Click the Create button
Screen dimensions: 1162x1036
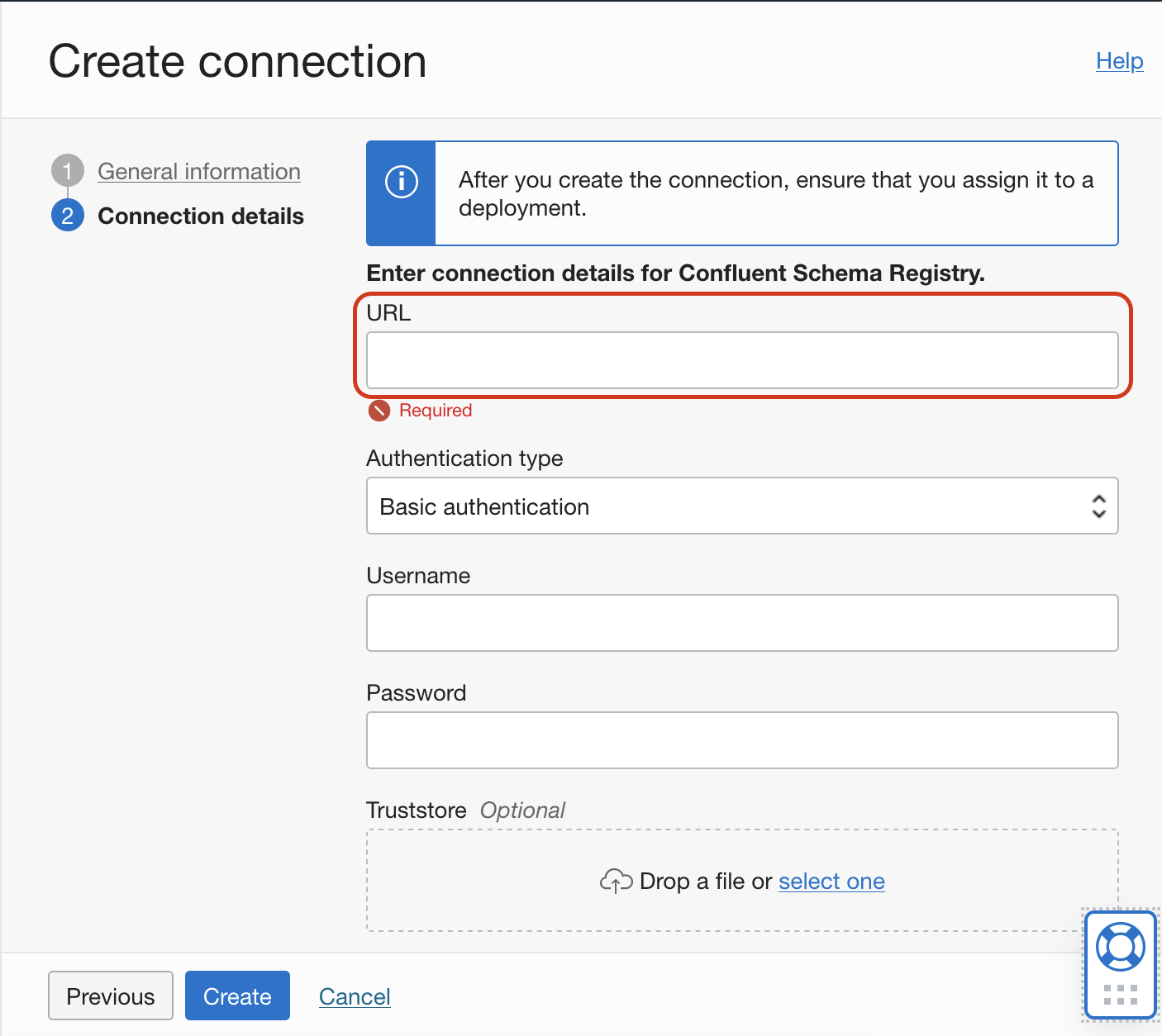point(237,996)
